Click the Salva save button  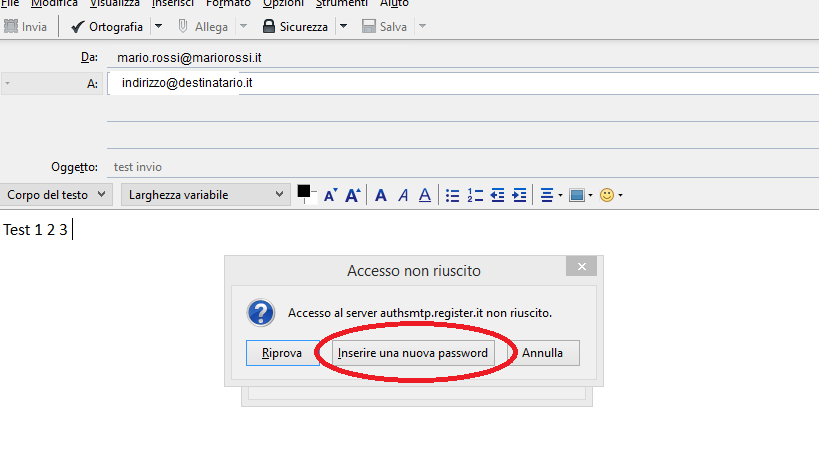pos(384,27)
